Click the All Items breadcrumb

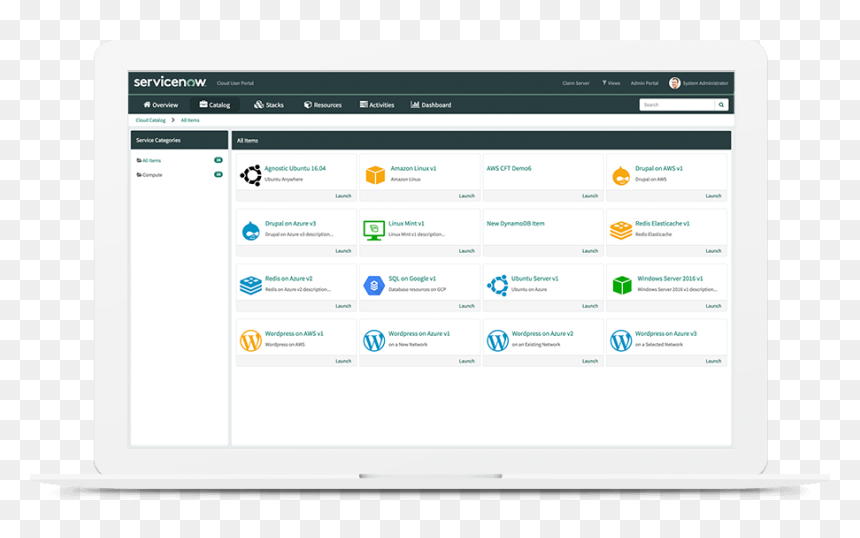(x=190, y=120)
